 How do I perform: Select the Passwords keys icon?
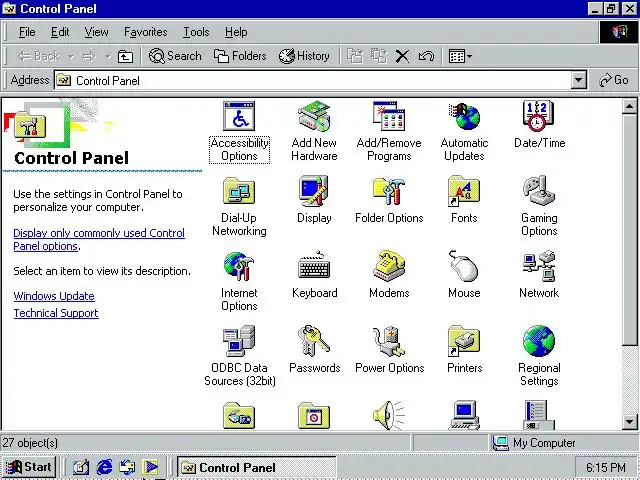pyautogui.click(x=314, y=341)
